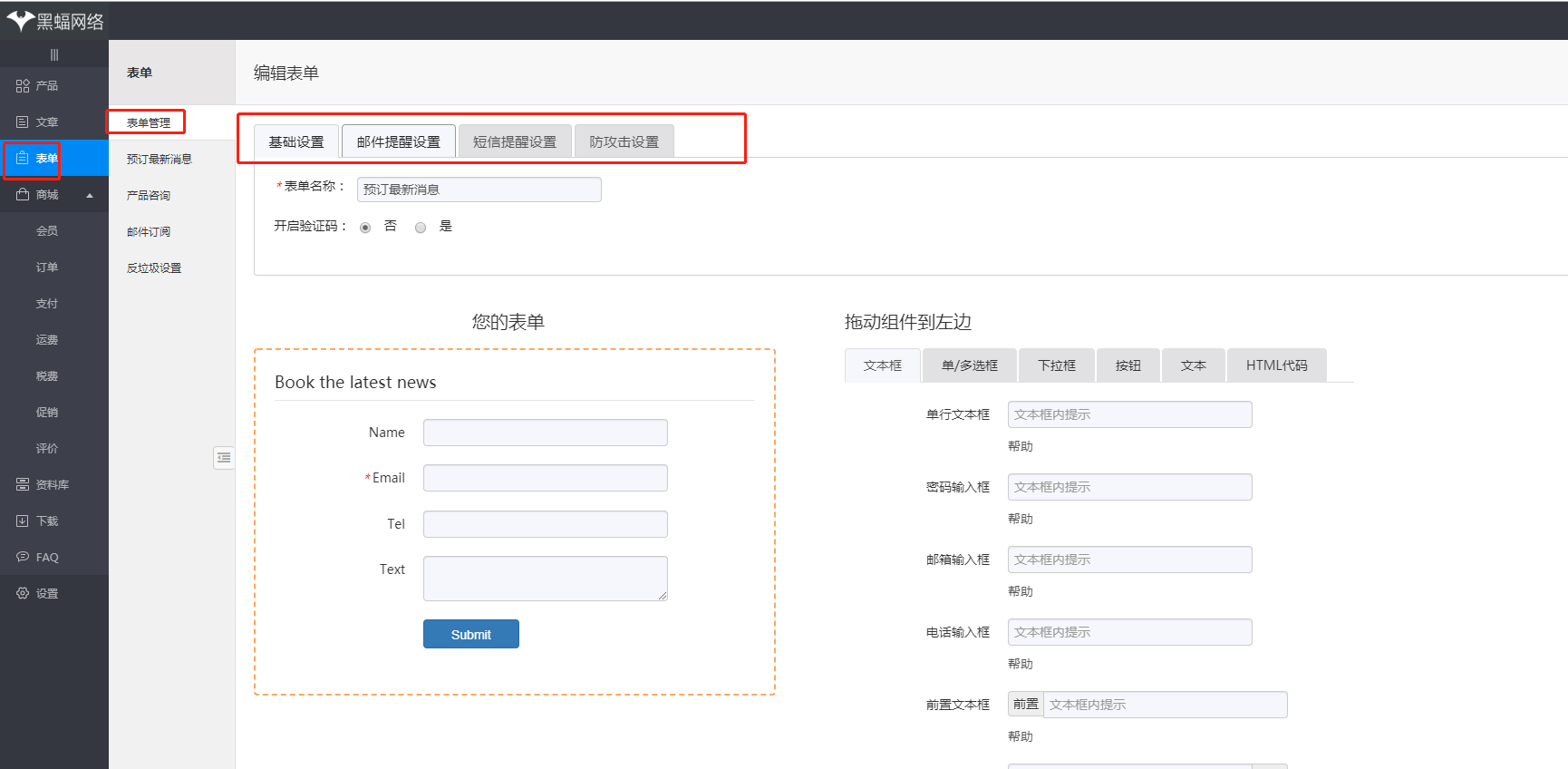Click the Email input in the form preview

tap(546, 478)
